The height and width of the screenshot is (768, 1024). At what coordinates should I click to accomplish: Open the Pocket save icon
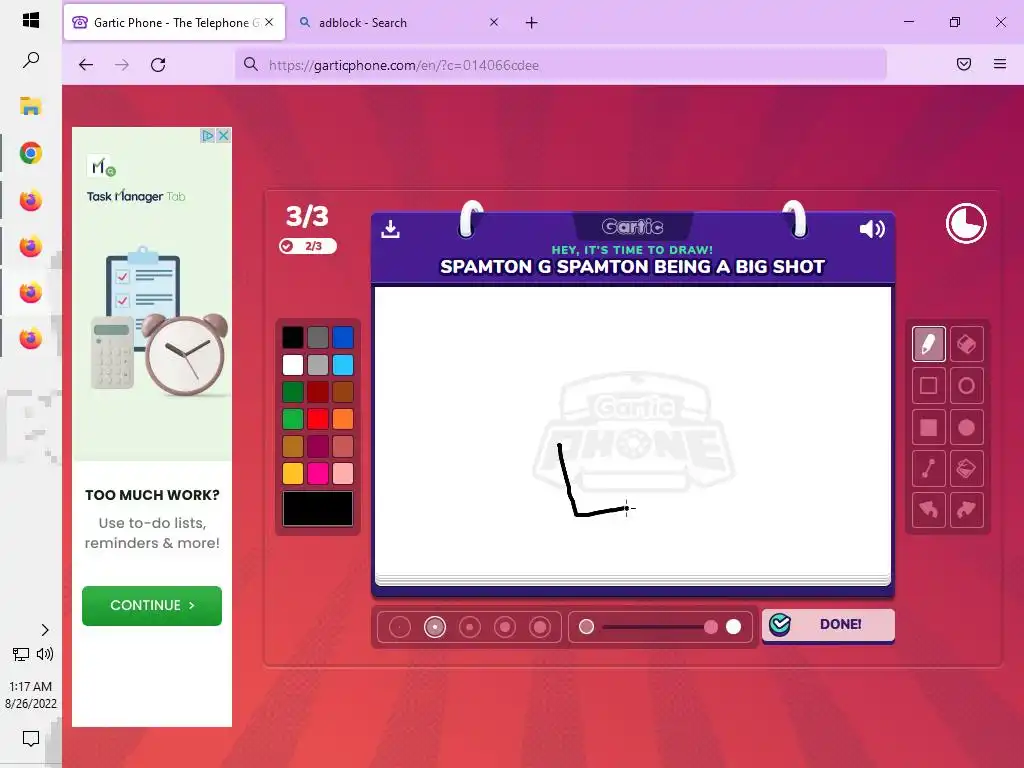pos(964,64)
